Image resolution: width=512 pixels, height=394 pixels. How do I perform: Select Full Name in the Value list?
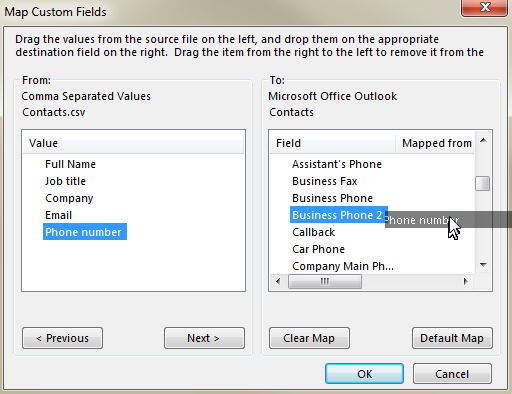[x=70, y=164]
